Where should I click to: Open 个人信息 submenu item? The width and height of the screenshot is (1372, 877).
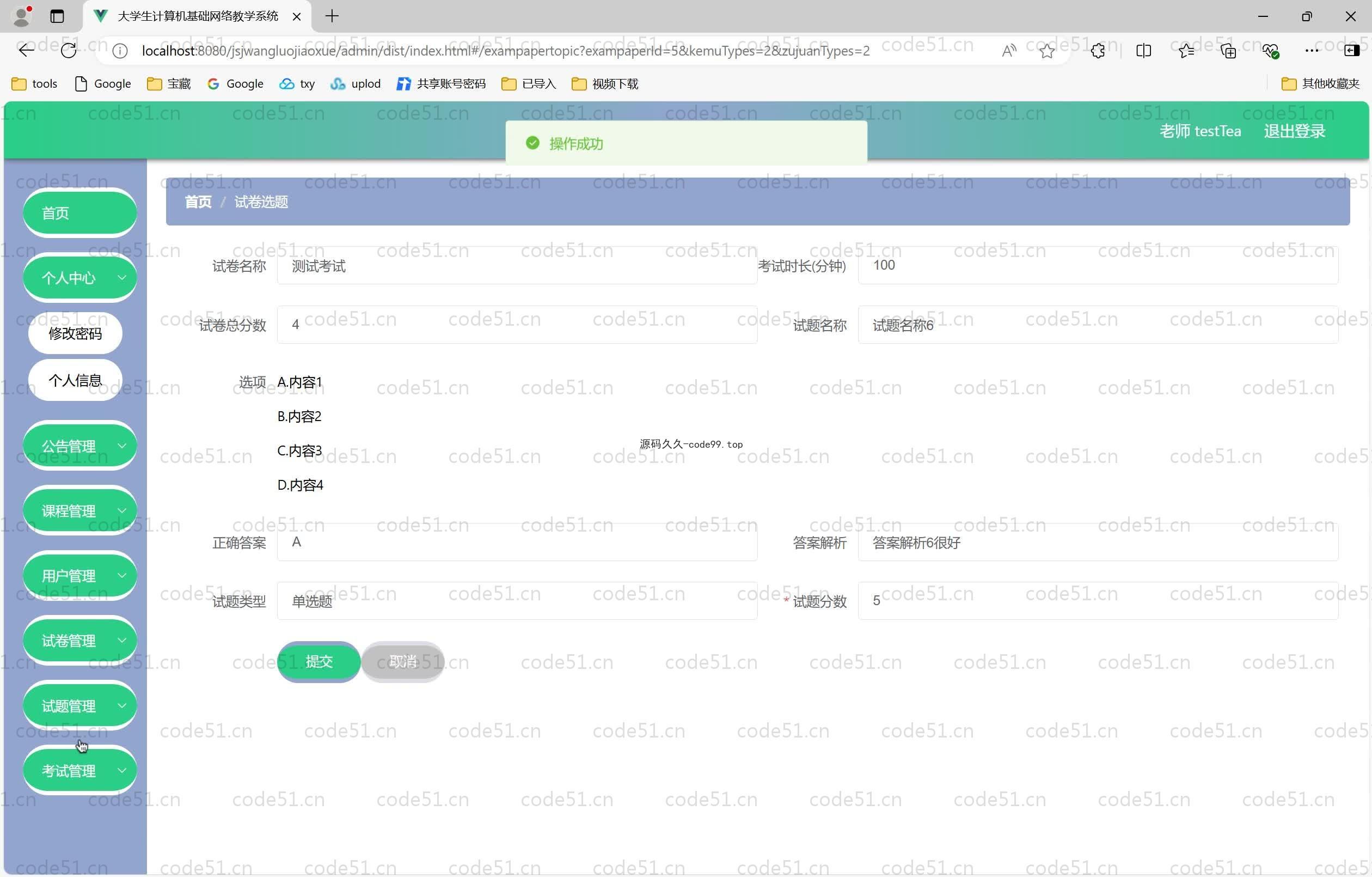click(x=75, y=380)
